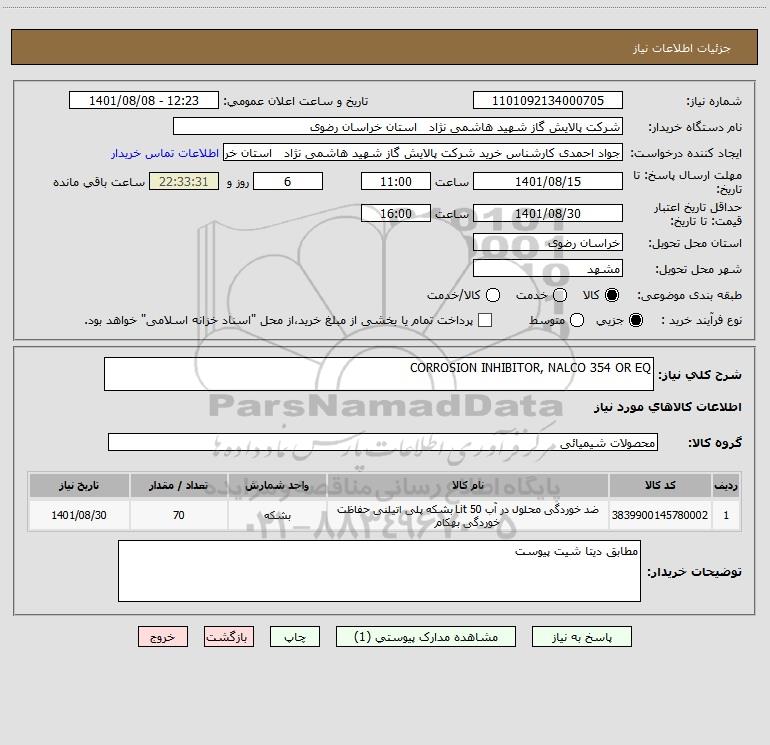The image size is (770, 745).
Task: Click the product name cell ضد خوردگی
Action: 468,516
